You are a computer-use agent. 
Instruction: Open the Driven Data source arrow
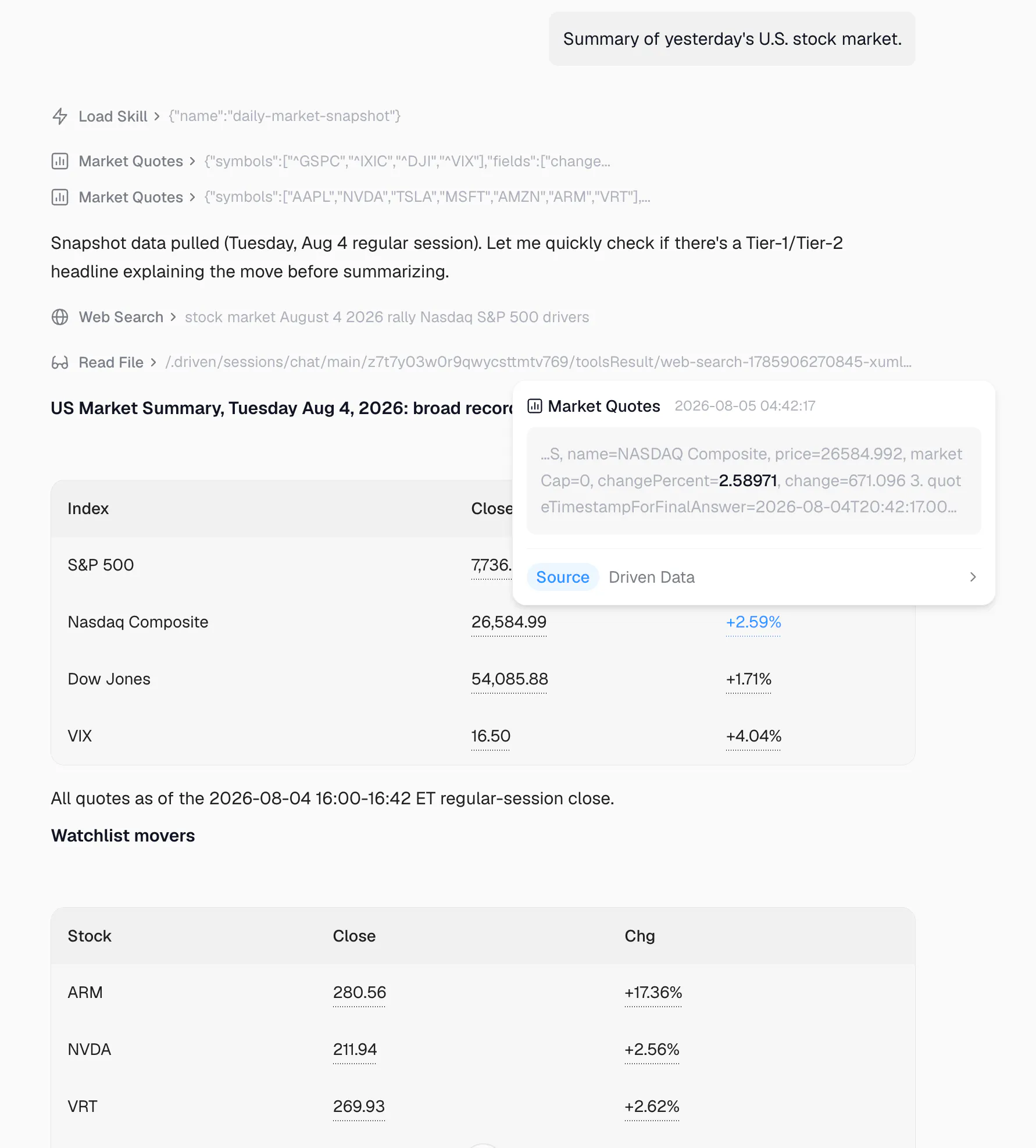(973, 577)
